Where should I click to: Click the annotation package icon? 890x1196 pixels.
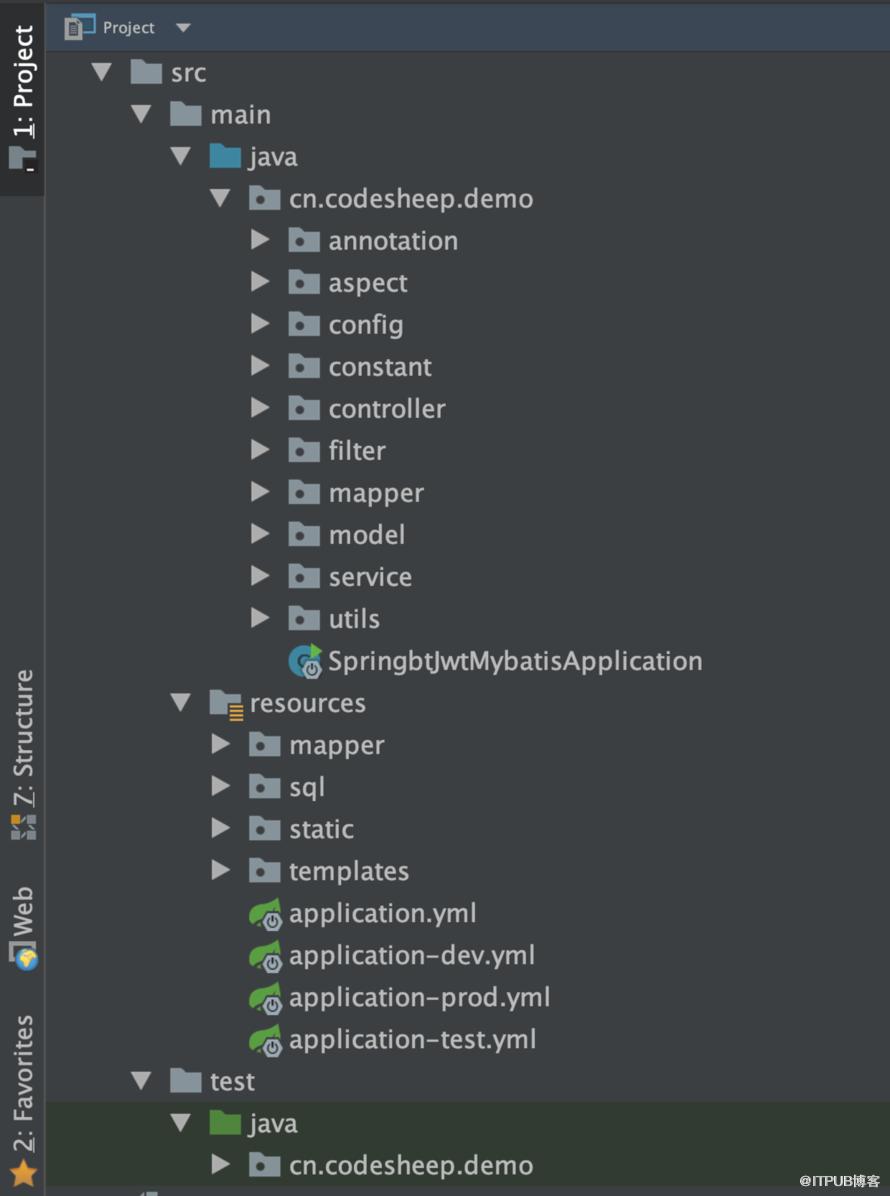pos(304,240)
